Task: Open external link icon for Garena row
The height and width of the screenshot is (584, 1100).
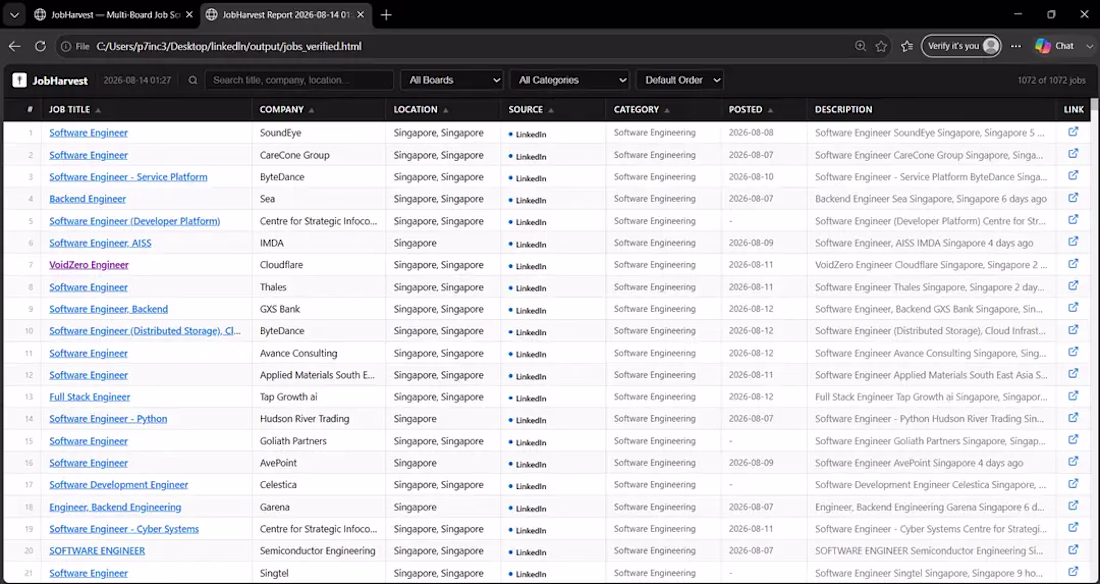Action: (1073, 506)
